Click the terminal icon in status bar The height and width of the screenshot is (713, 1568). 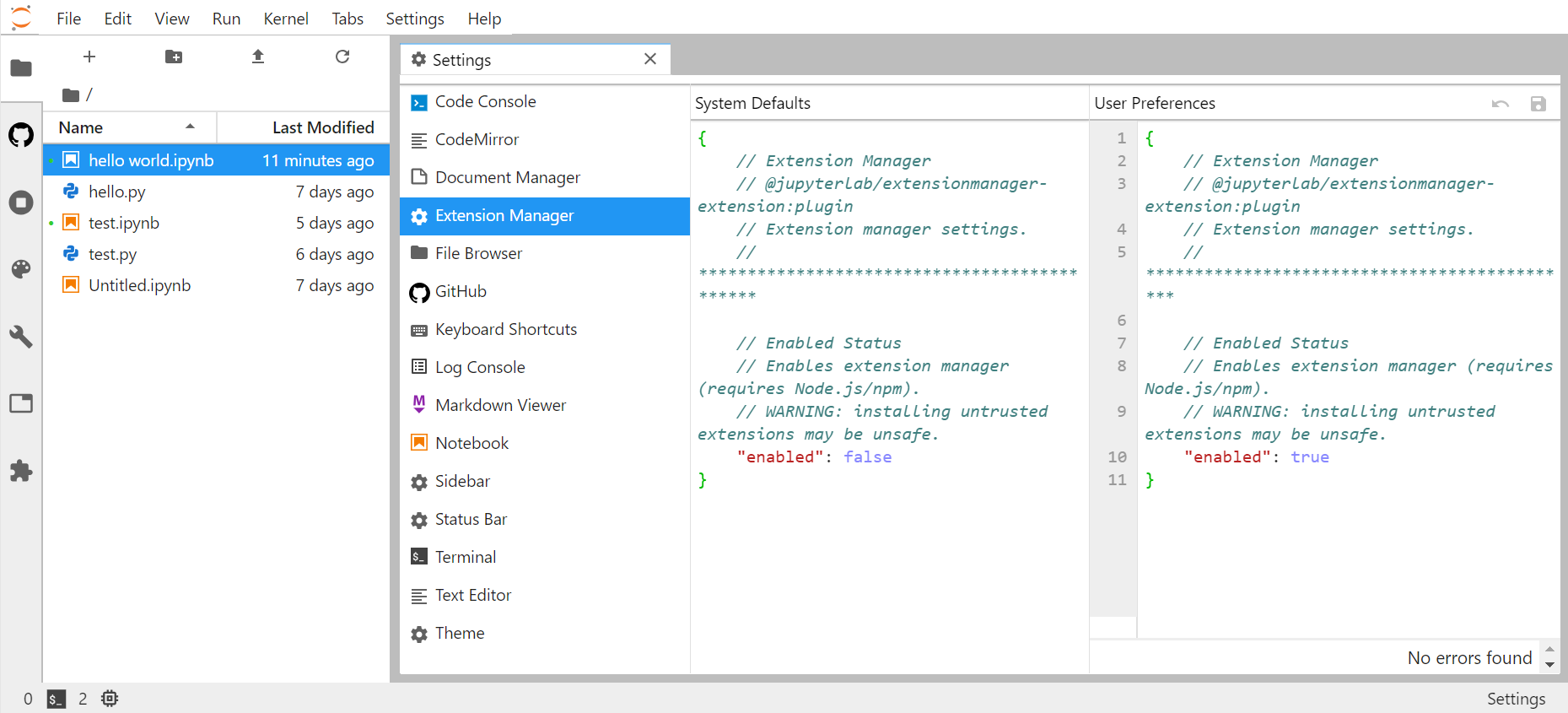coord(57,699)
